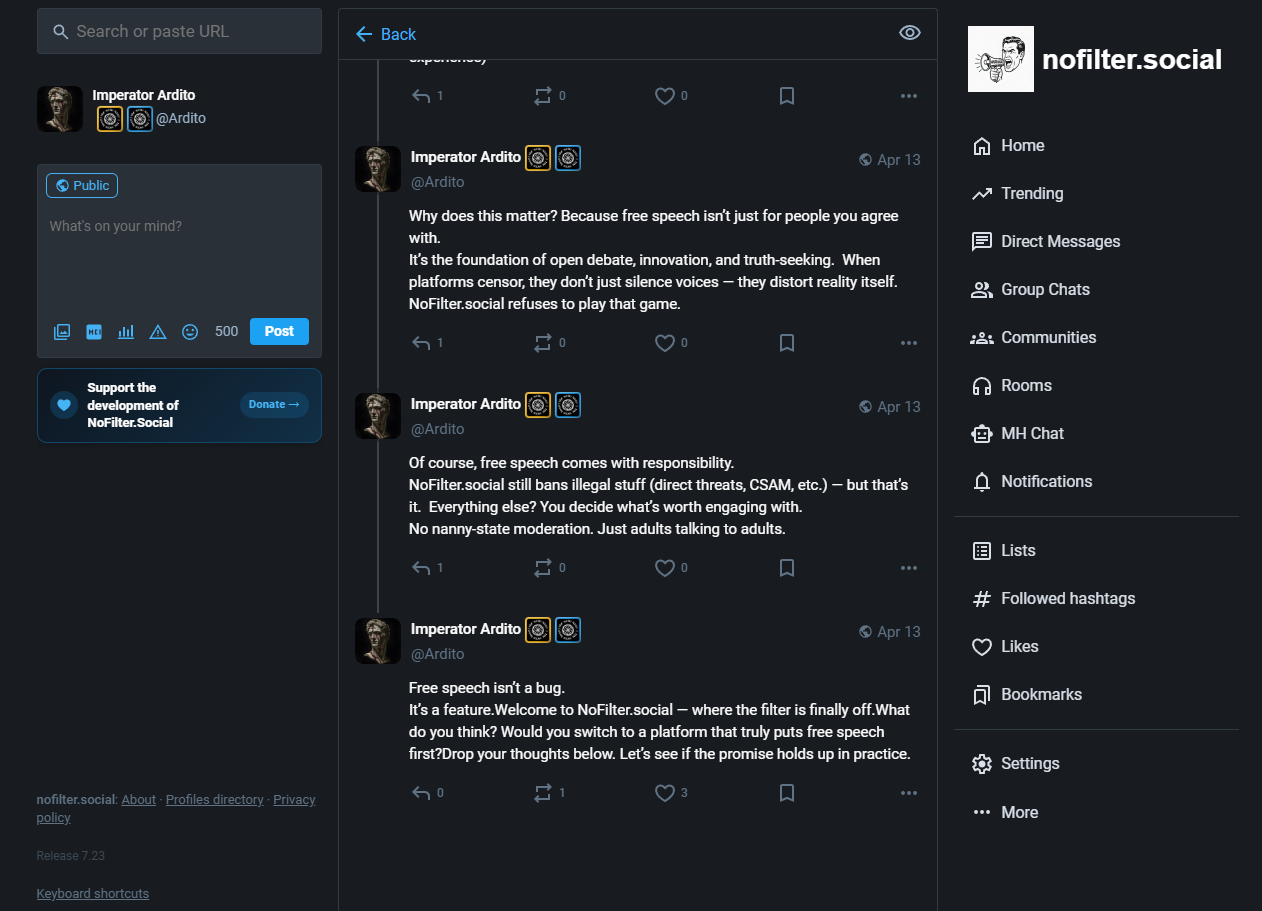Open the About link in footer
Screen dimensions: 1262x911
139,799
